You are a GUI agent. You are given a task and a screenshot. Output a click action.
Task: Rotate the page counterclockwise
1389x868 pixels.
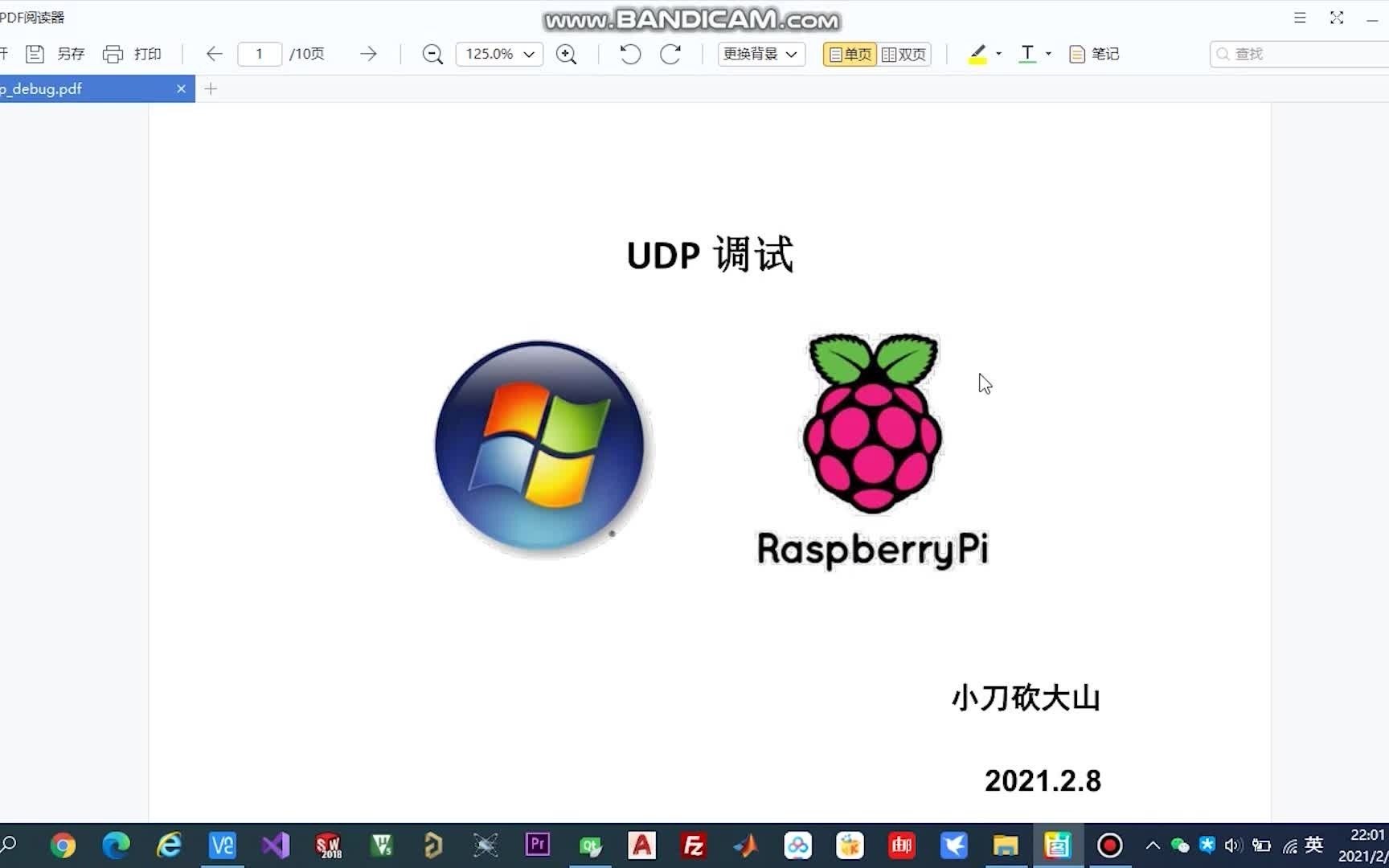tap(630, 54)
